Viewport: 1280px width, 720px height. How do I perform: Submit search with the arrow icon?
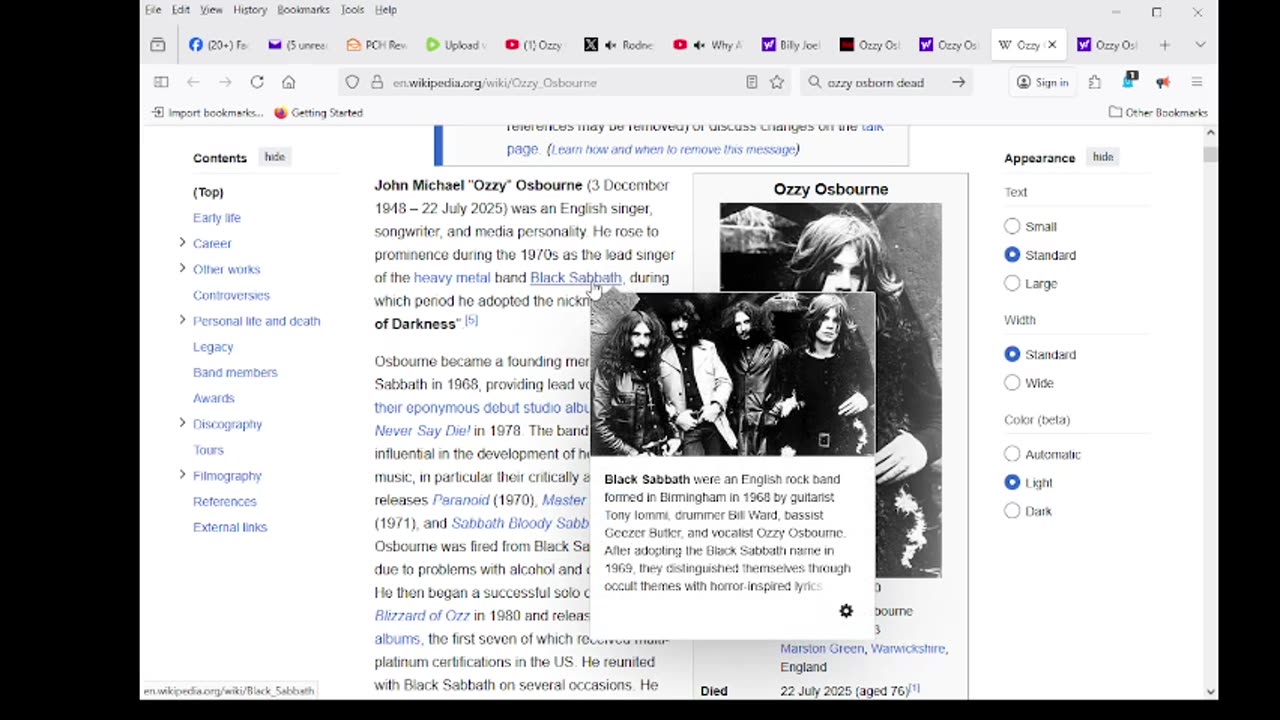[x=958, y=82]
